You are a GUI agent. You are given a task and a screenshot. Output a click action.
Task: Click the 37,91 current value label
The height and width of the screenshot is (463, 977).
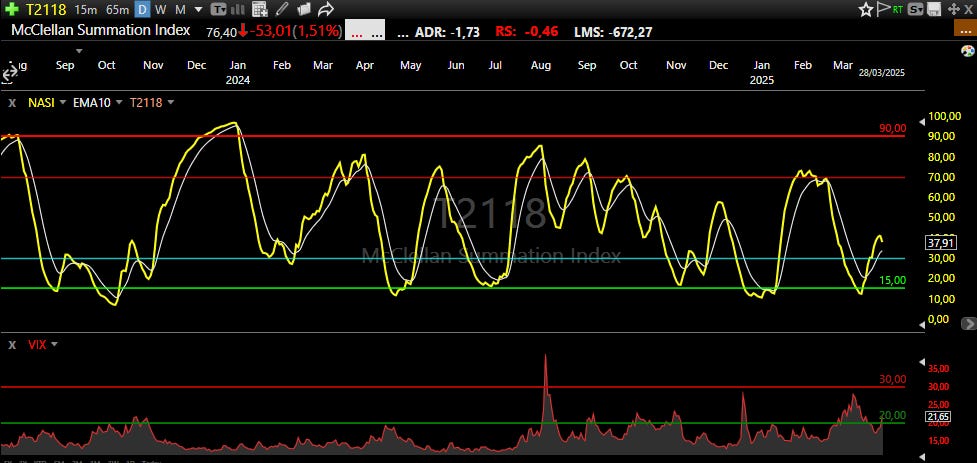click(x=939, y=242)
